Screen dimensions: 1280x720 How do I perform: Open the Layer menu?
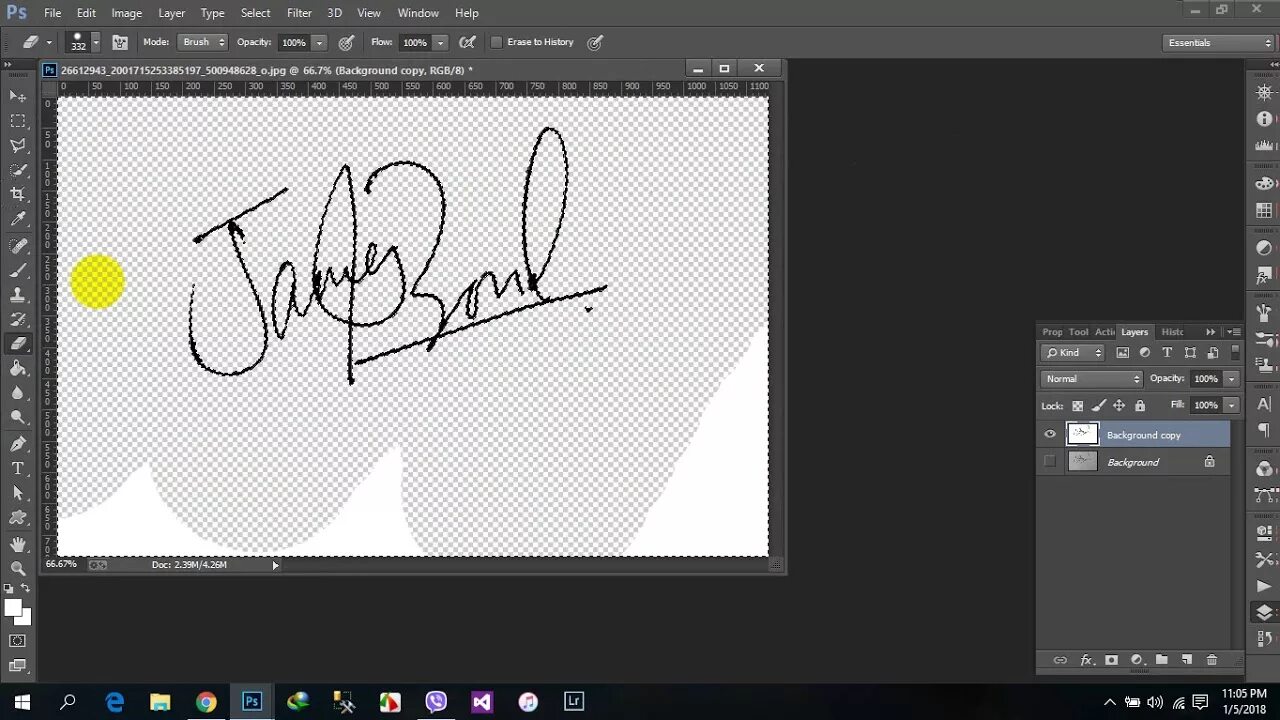(171, 13)
